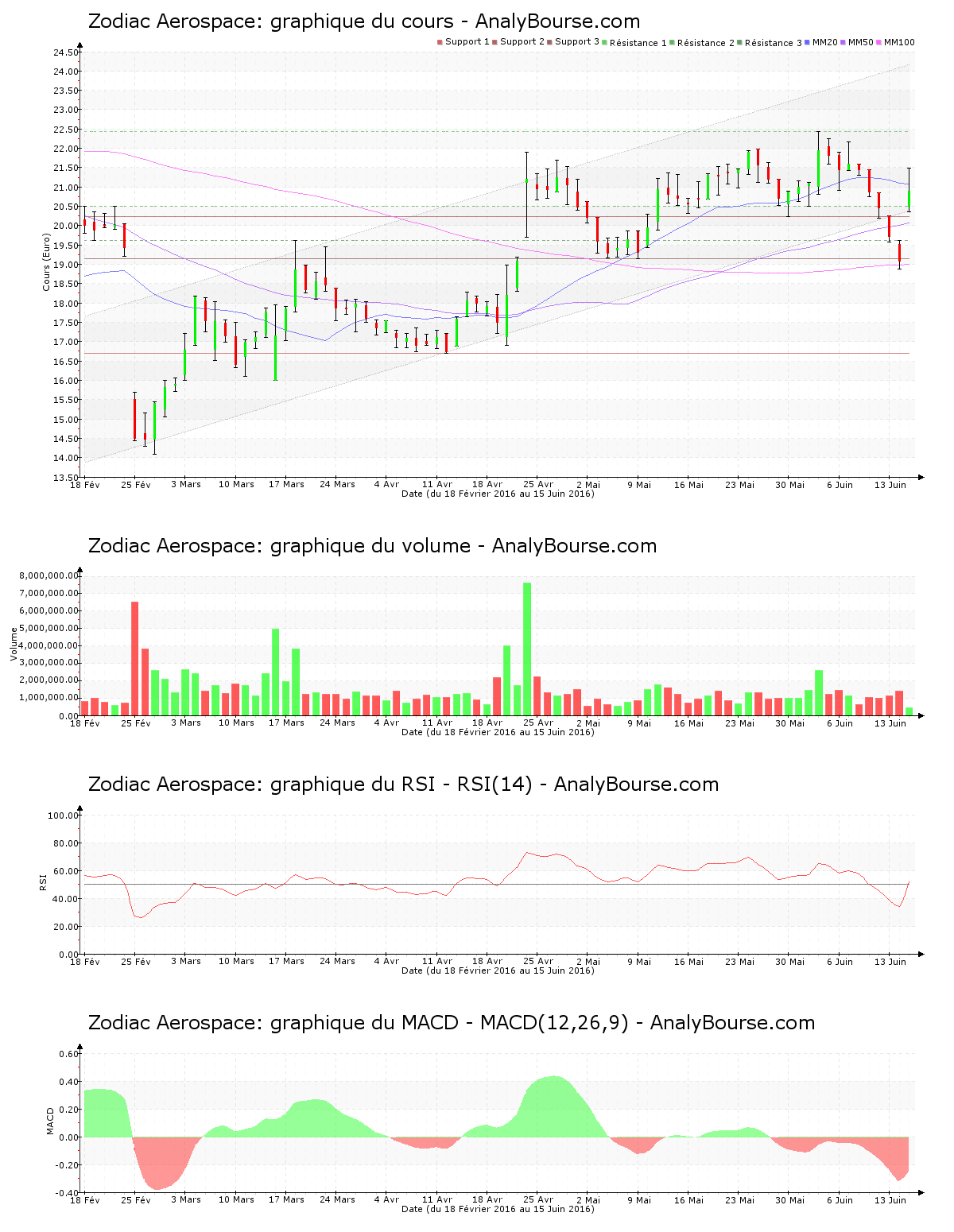Click the 'graphique du volume' chart title
Screen dimensions: 954x1232
pyautogui.click(x=372, y=546)
